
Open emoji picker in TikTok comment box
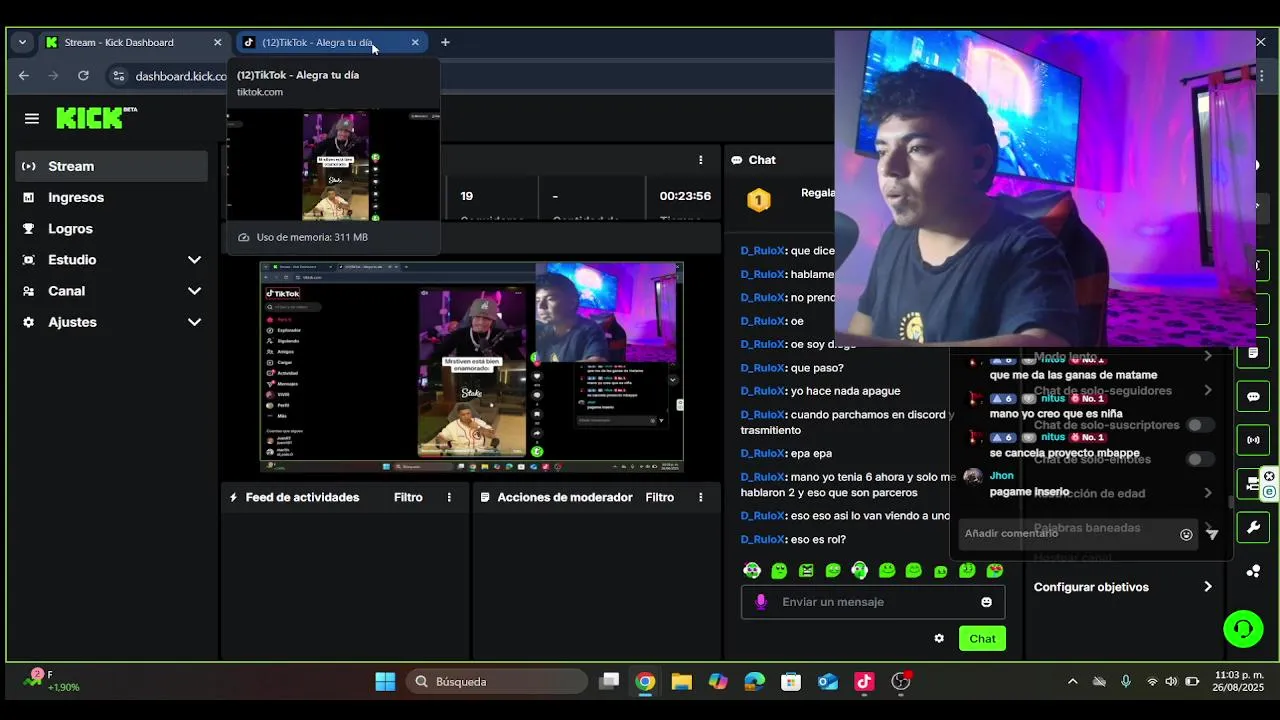[x=1186, y=534]
